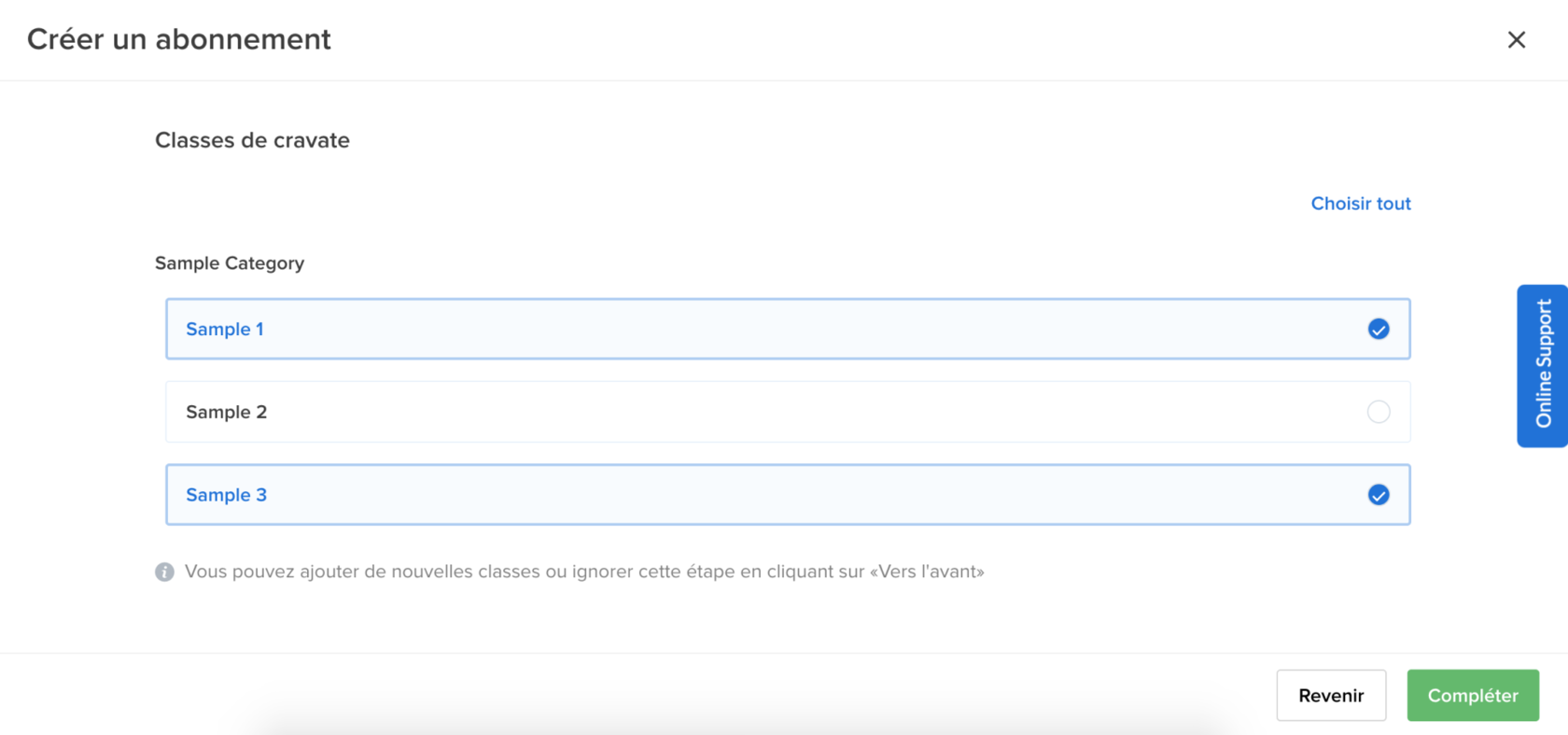
Task: Click the Sample Category group label
Action: pyautogui.click(x=230, y=263)
